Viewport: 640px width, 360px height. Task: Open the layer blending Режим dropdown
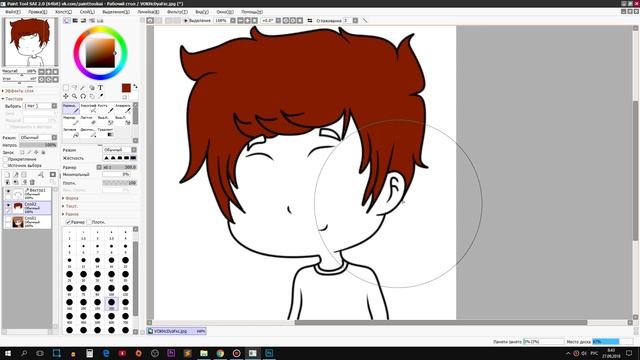point(38,138)
